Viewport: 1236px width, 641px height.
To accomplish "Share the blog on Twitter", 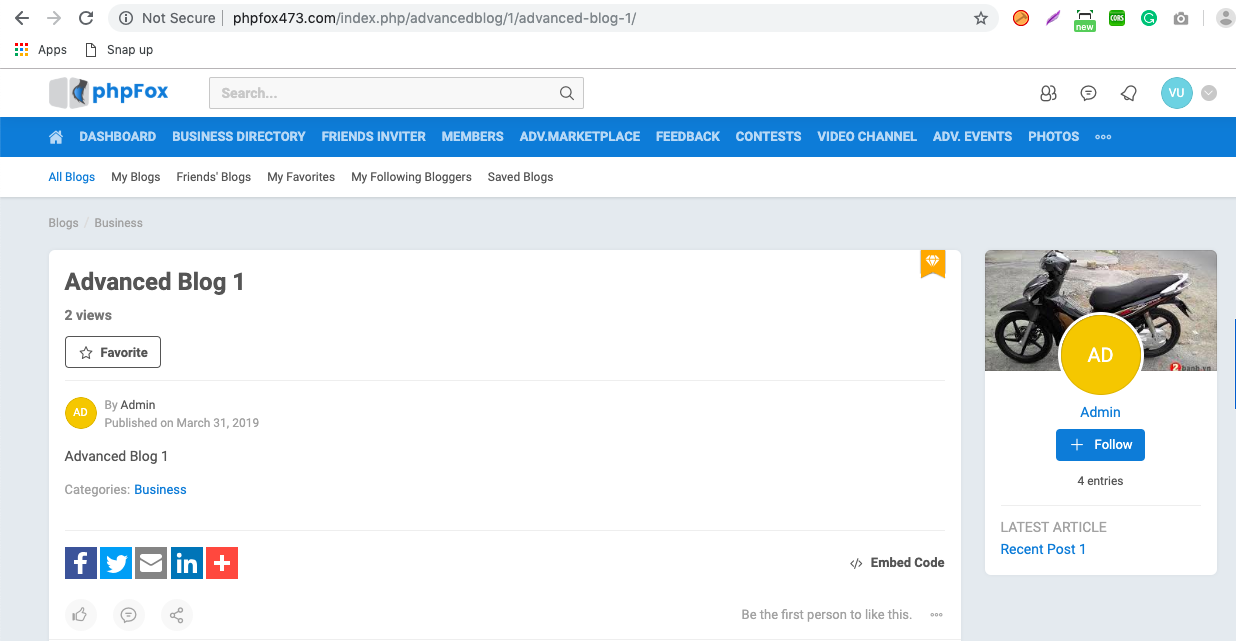I will pos(116,563).
